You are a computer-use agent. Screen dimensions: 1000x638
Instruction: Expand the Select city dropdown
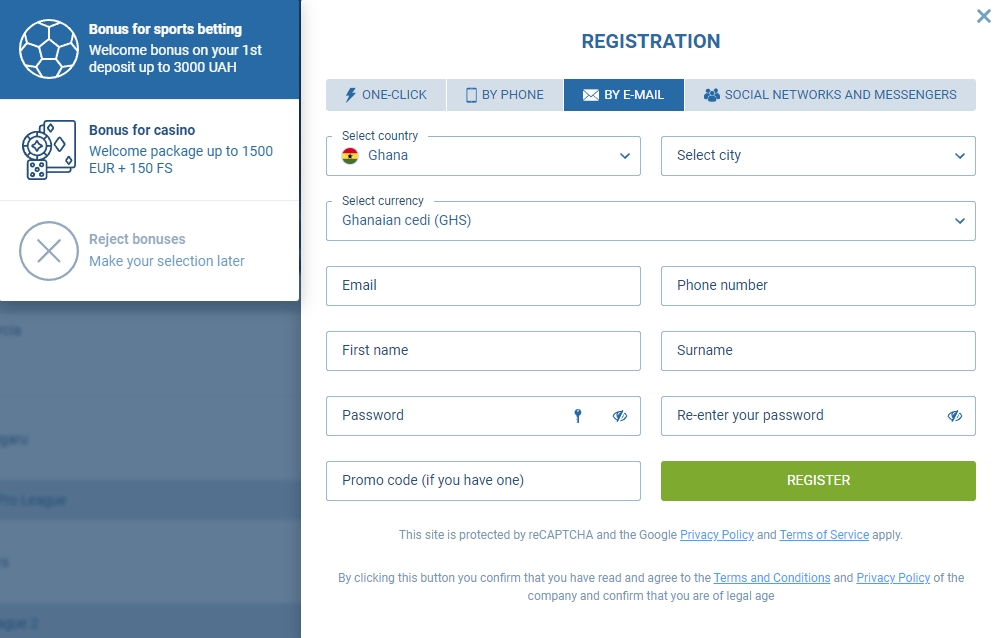pyautogui.click(x=818, y=156)
